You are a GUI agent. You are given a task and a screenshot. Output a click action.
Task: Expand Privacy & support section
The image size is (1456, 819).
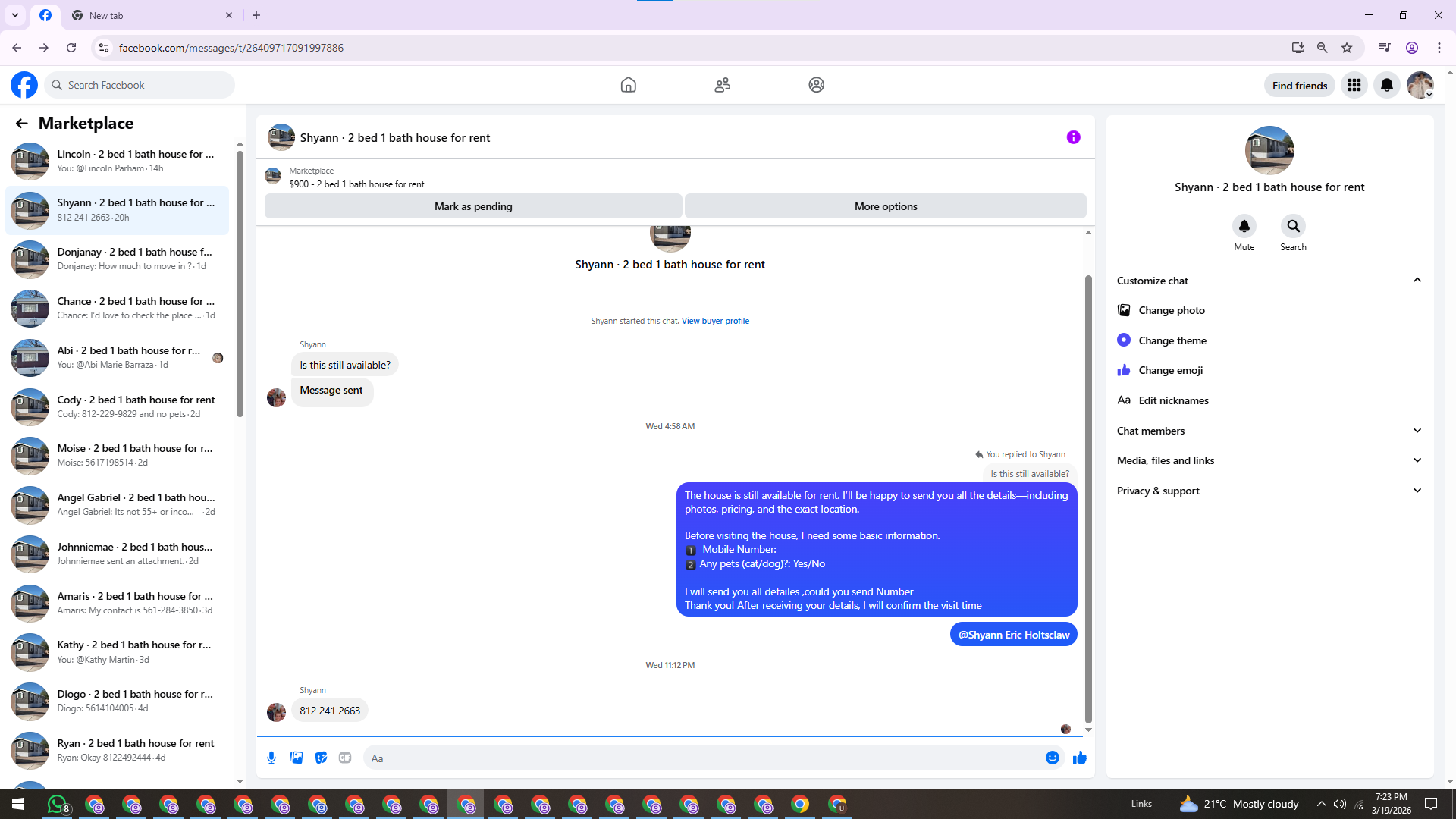click(1417, 491)
